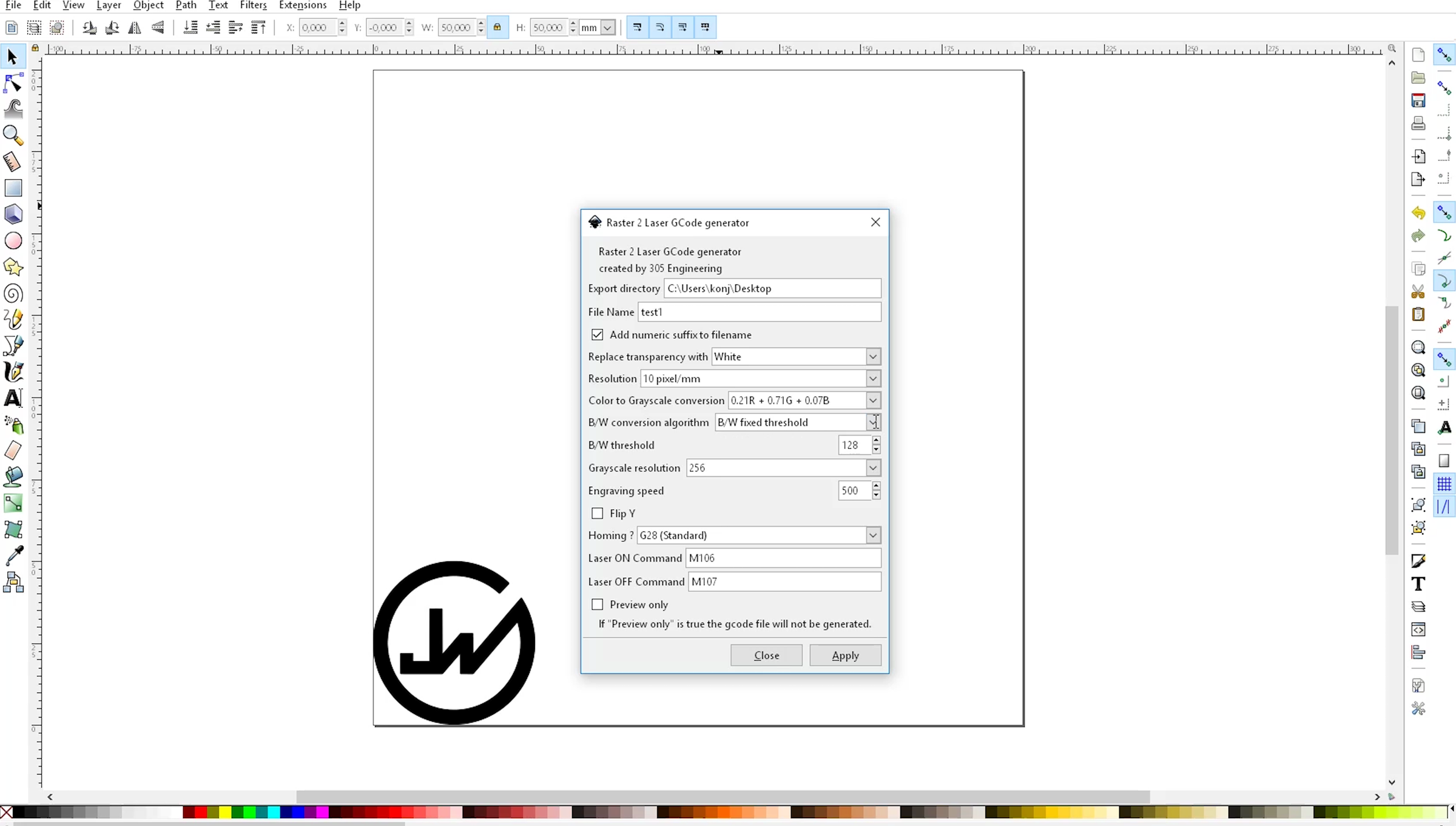Screen dimensions: 1456x826
Task: Open the Extensions menu
Action: [303, 5]
